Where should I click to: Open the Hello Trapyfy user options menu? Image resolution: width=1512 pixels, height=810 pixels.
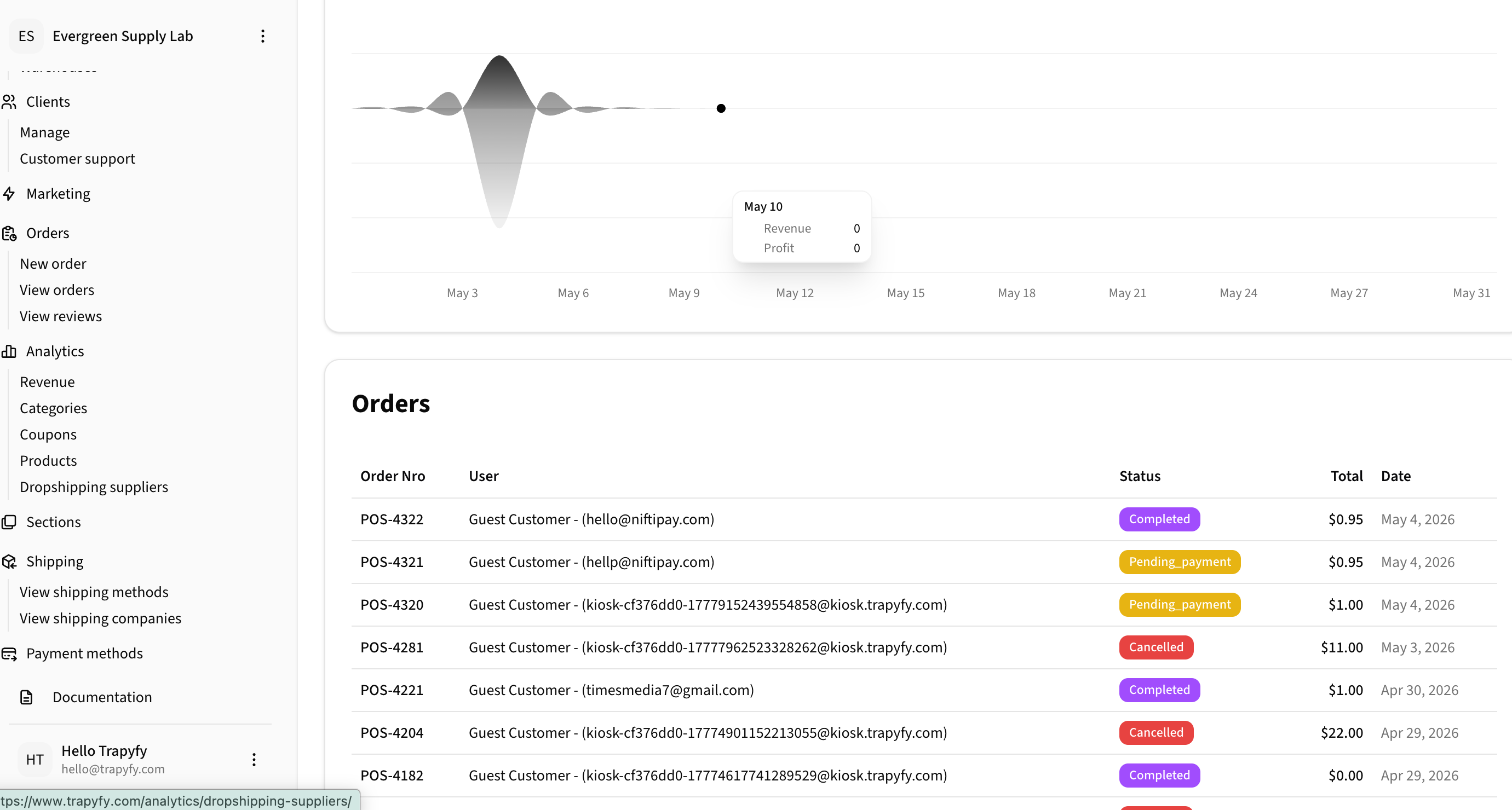pos(254,760)
